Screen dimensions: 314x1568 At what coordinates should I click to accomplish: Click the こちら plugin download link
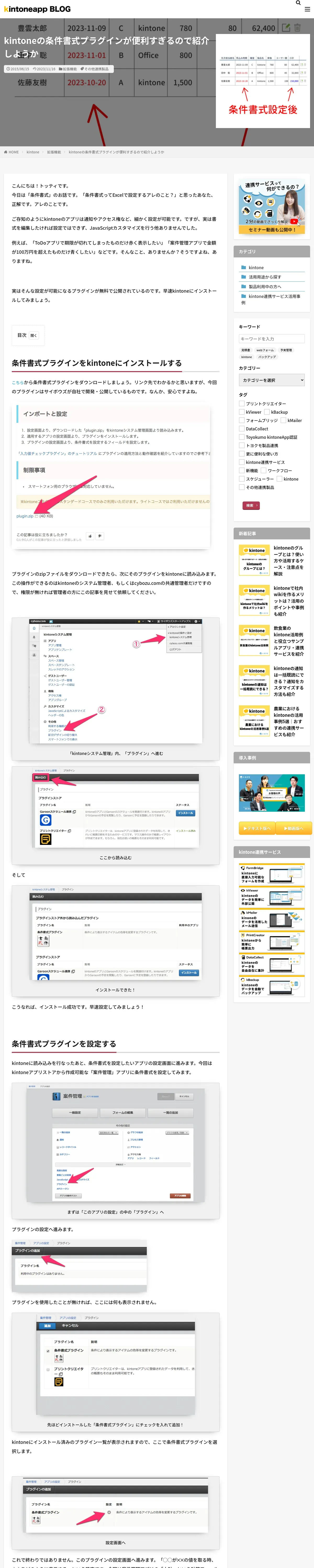(x=18, y=382)
